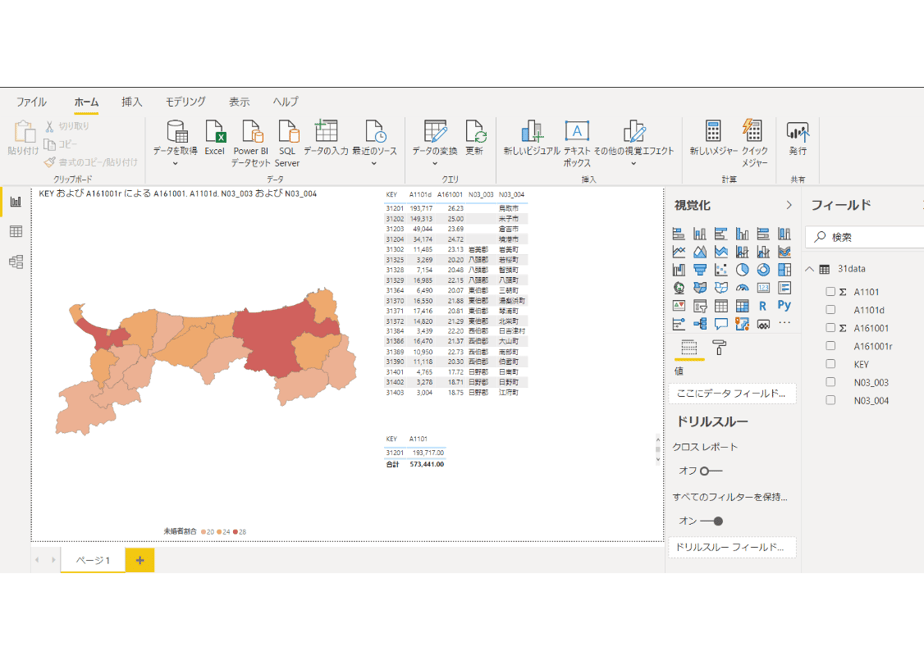Open the Model view icon in sidebar
Image resolution: width=924 pixels, height=660 pixels.
pos(16,262)
